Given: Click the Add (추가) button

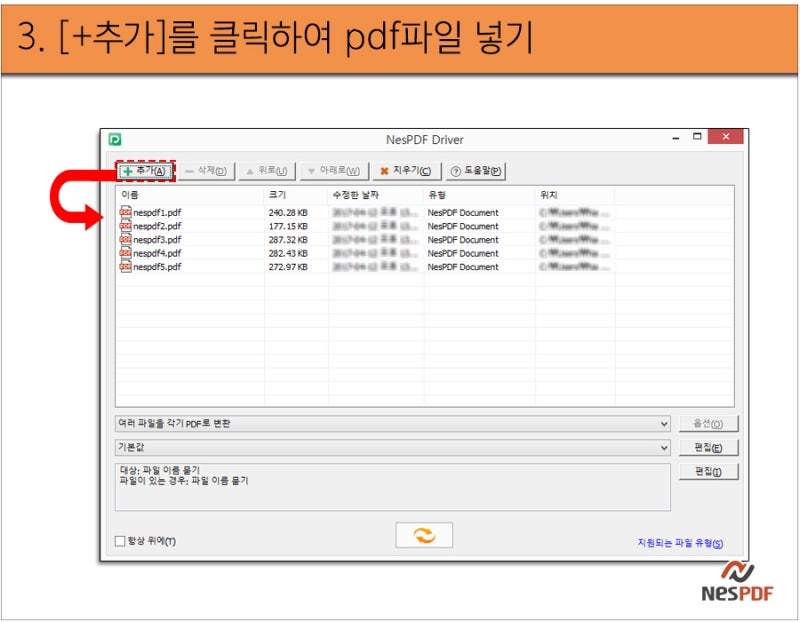Looking at the screenshot, I should click(145, 171).
